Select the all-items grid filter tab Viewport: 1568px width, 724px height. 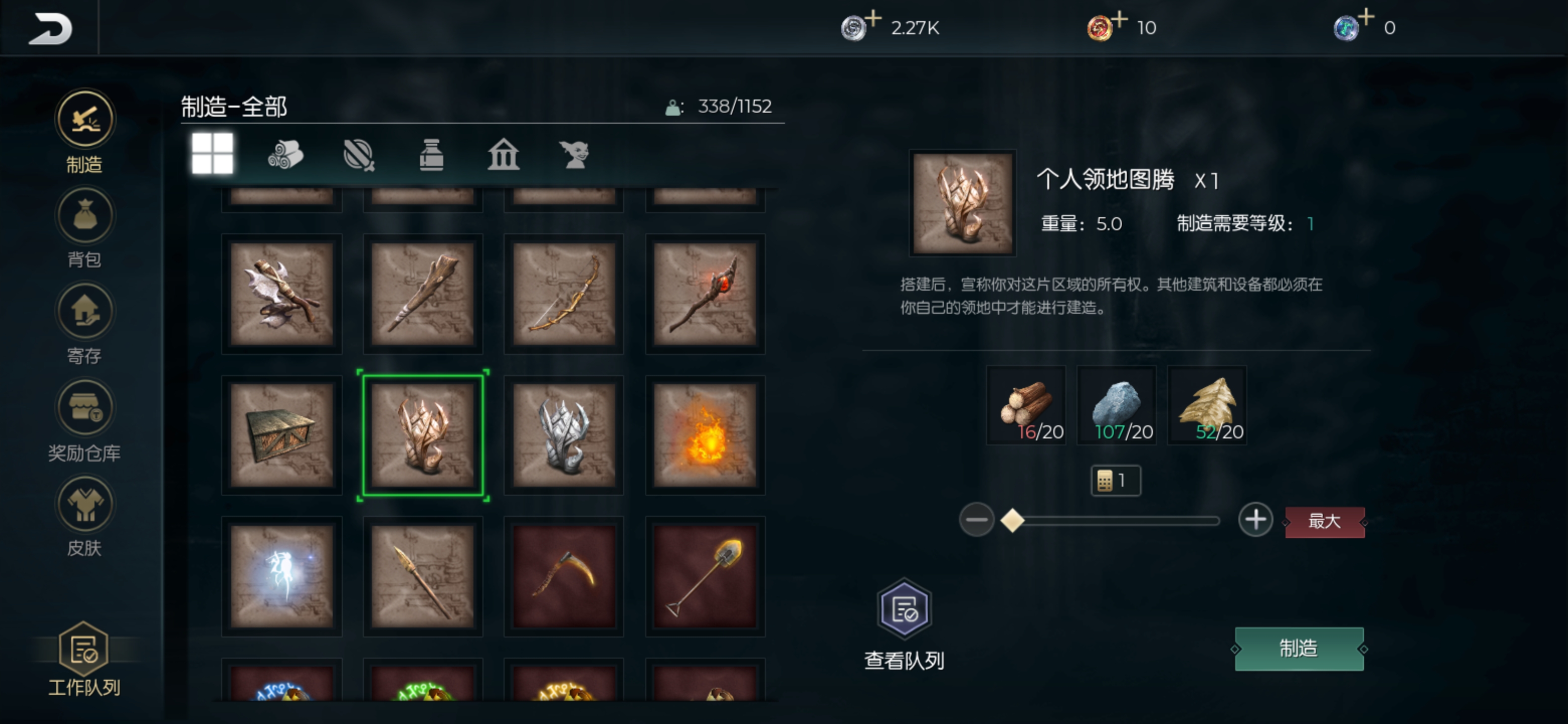(213, 153)
